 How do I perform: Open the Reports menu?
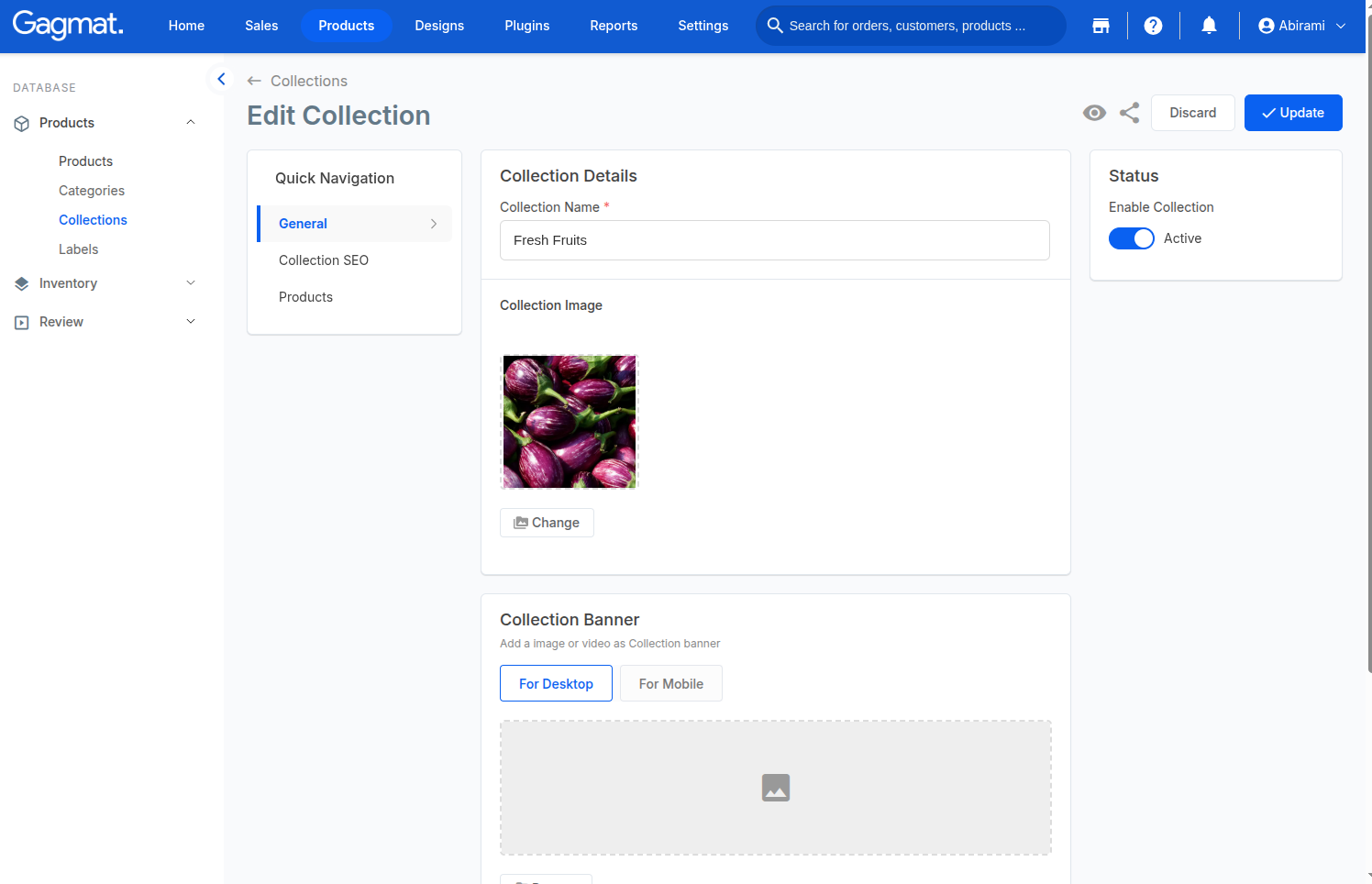coord(614,26)
